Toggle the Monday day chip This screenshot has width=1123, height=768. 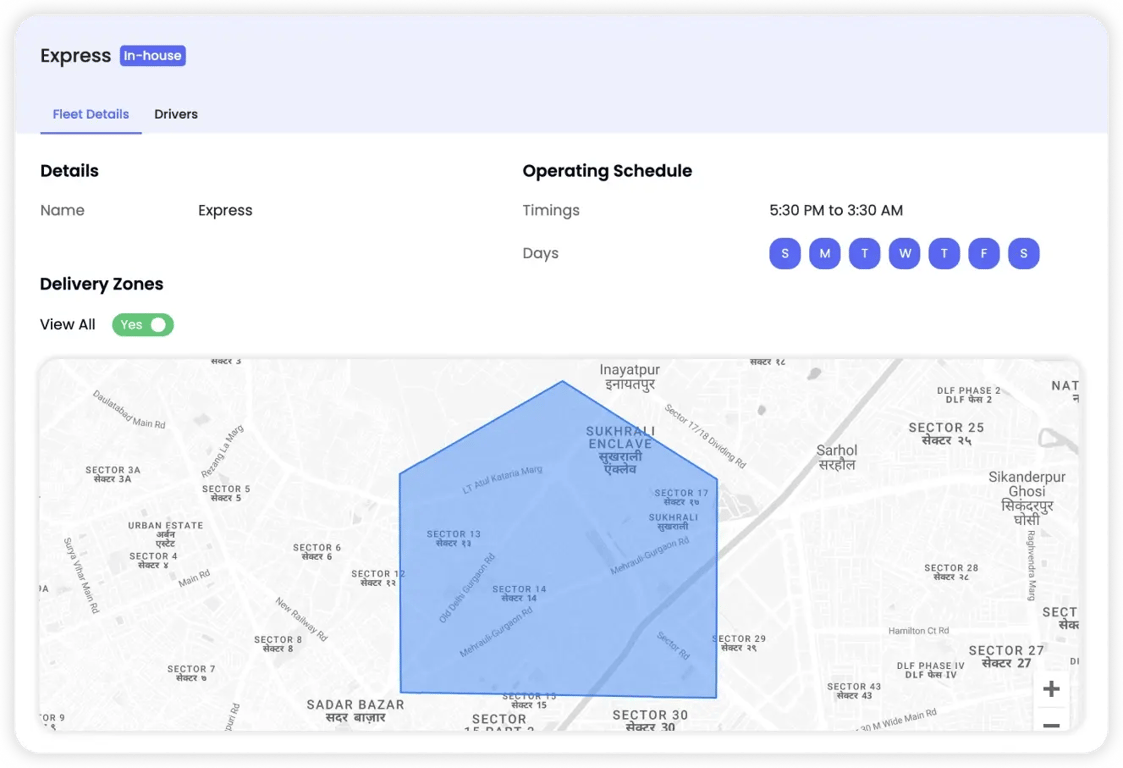825,254
